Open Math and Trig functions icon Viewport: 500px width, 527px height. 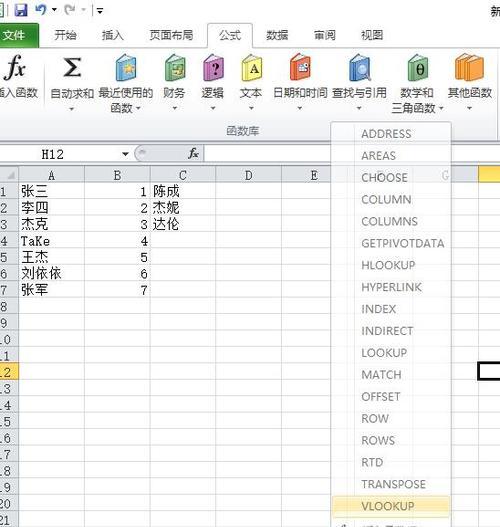tap(417, 69)
